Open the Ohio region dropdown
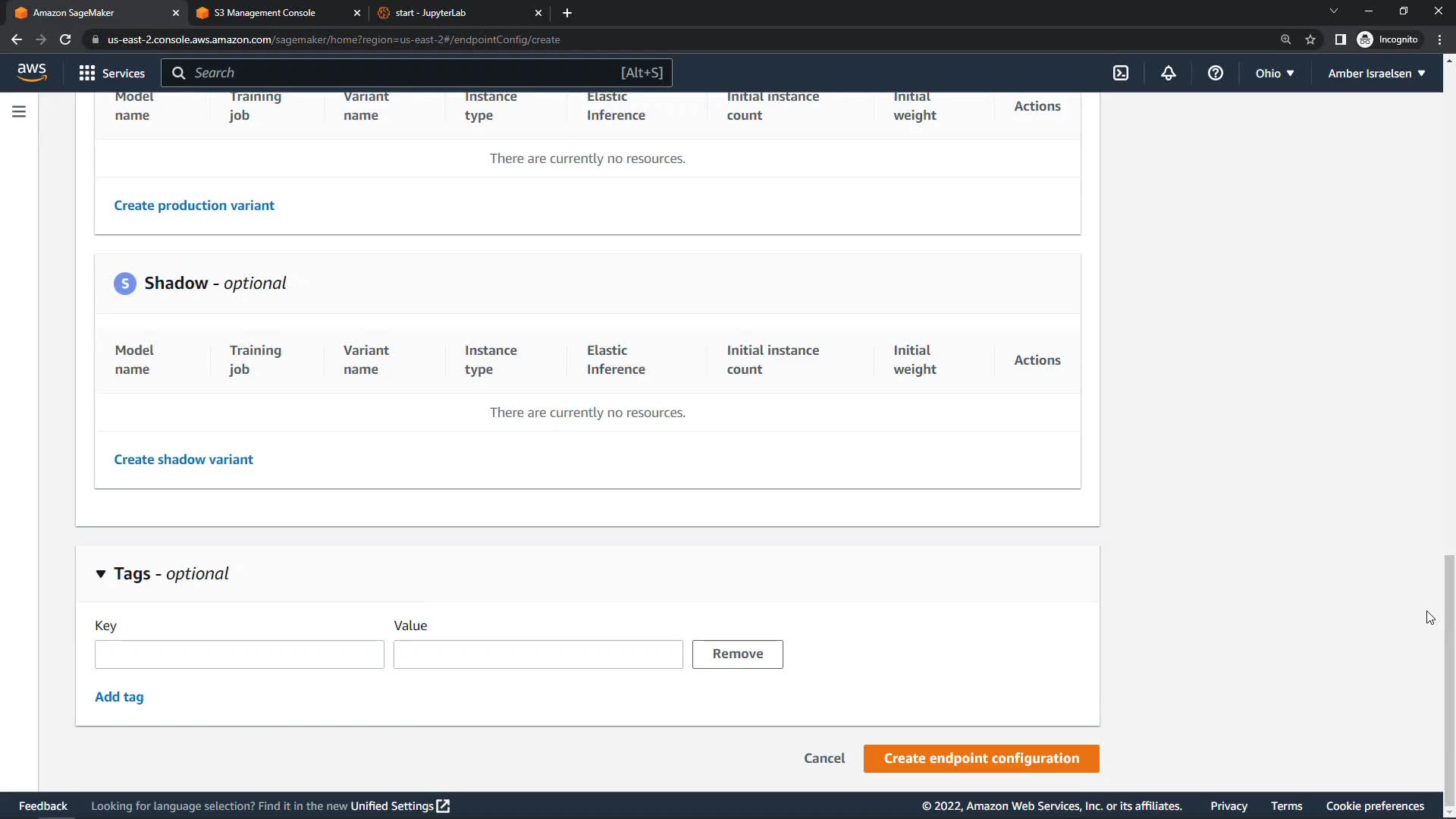Image resolution: width=1456 pixels, height=819 pixels. pyautogui.click(x=1274, y=73)
